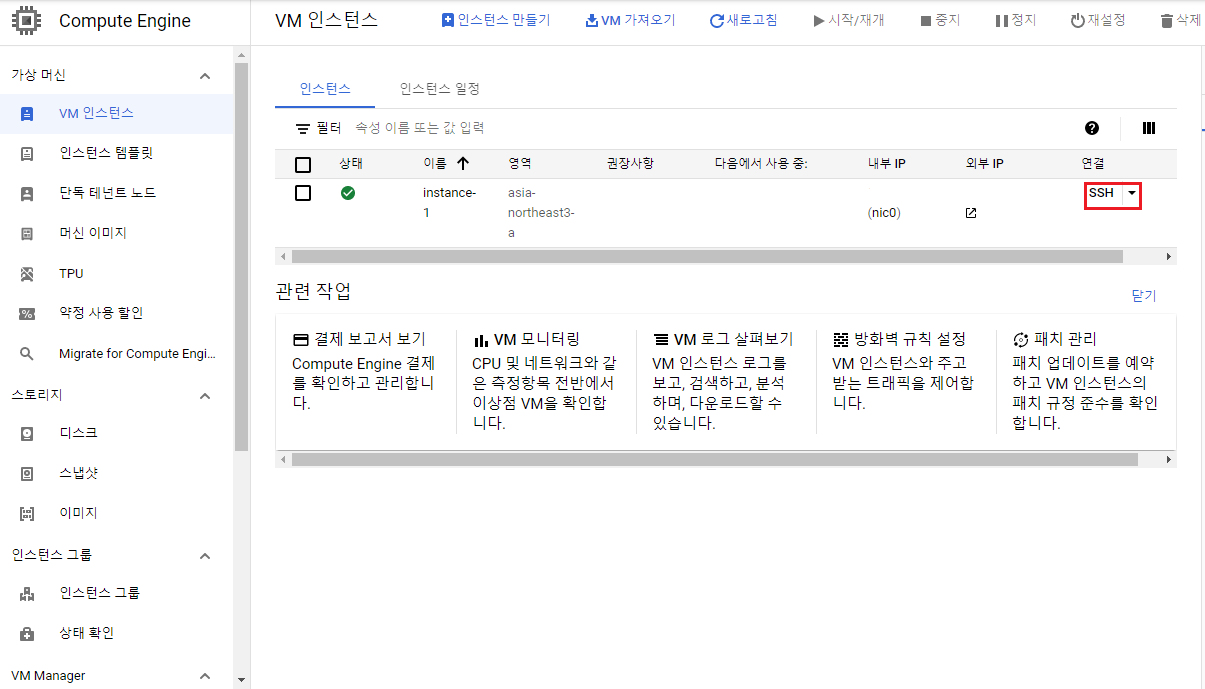Click the instance table horizontal scrollbar
Image resolution: width=1205 pixels, height=689 pixels.
[x=707, y=257]
